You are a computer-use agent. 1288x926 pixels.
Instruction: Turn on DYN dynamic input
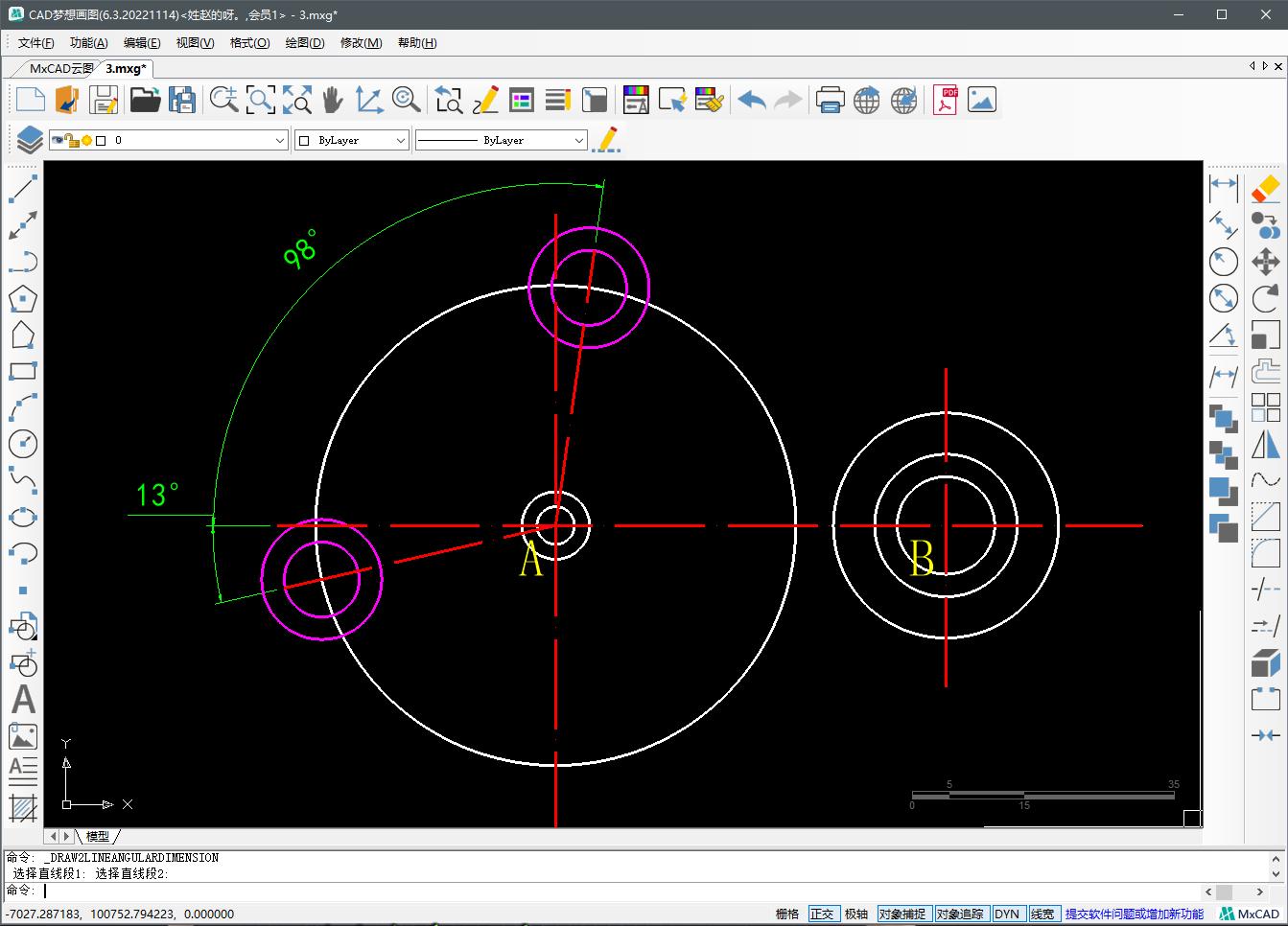click(1009, 913)
